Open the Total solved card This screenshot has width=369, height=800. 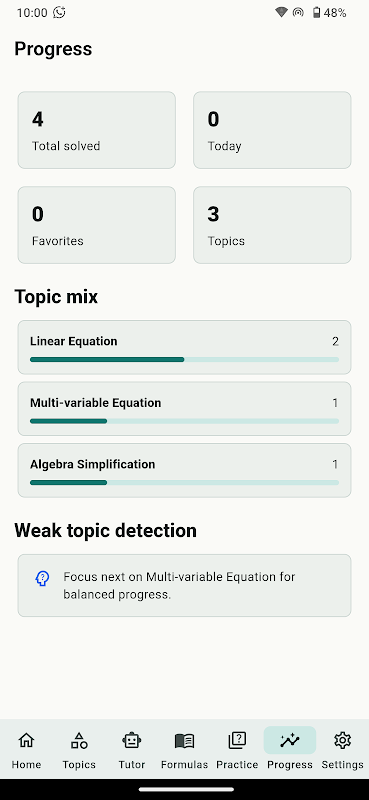tap(96, 130)
